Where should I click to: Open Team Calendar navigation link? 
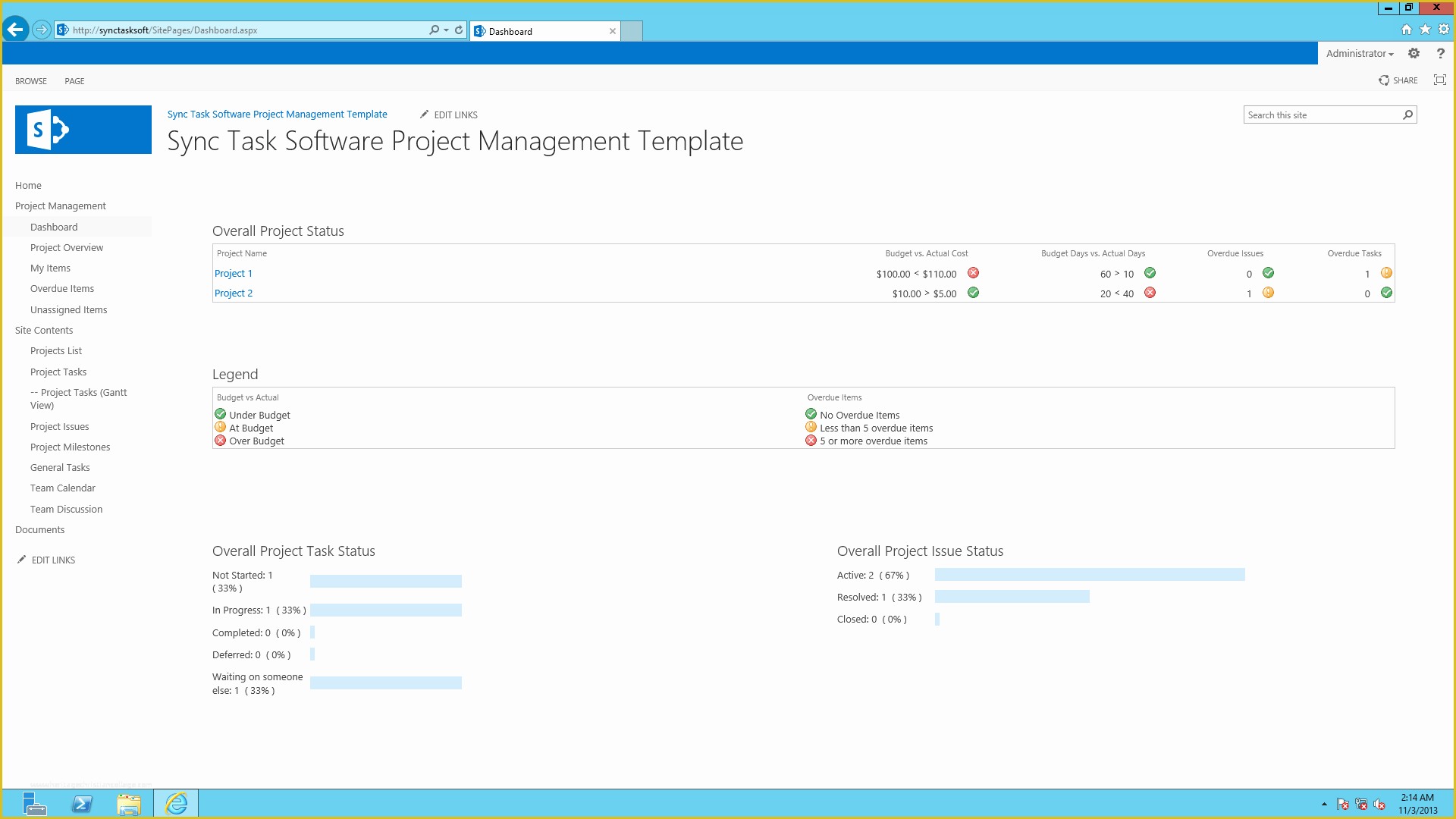(63, 488)
